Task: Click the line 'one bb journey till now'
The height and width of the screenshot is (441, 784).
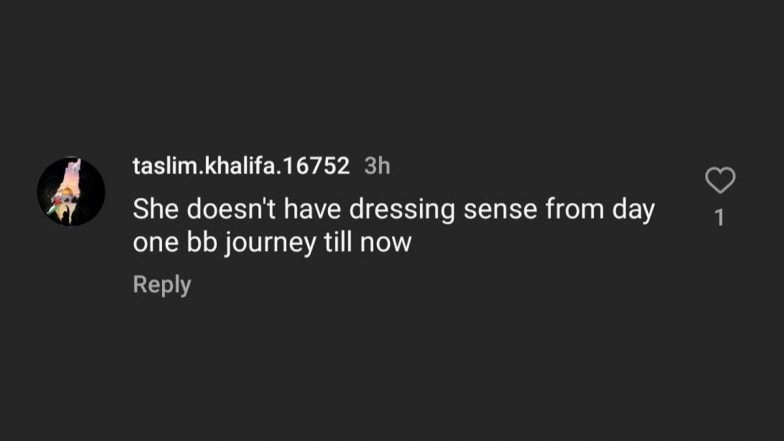Action: pos(272,243)
